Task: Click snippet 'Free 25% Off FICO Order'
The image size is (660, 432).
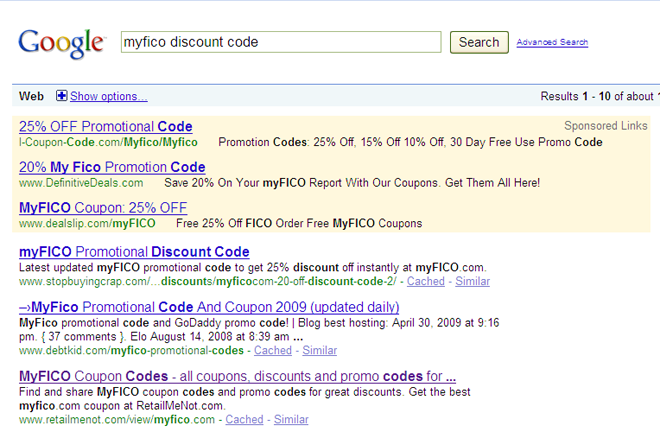Action: coord(299,223)
